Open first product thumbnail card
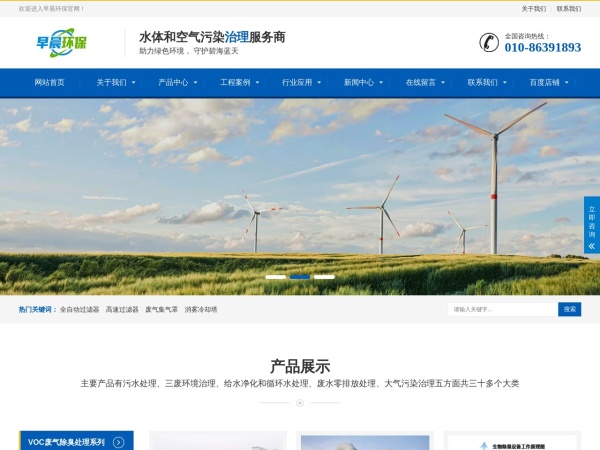The image size is (600, 450). pyautogui.click(x=218, y=441)
